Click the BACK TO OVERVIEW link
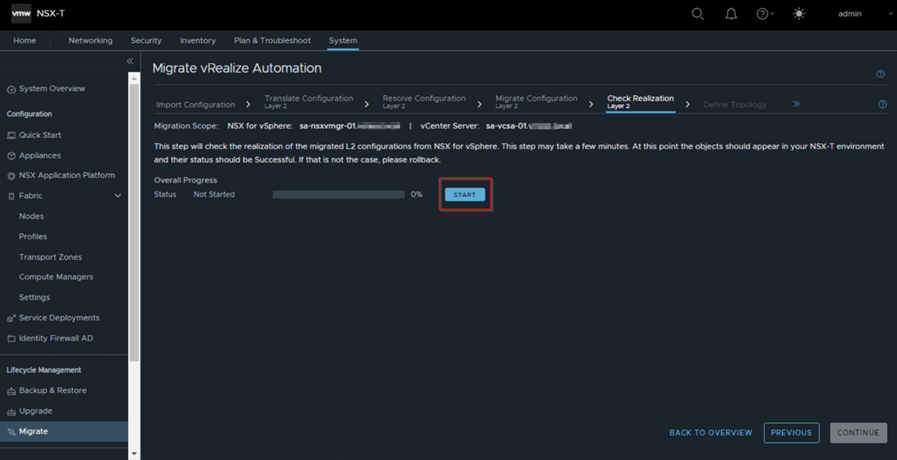 (x=710, y=433)
